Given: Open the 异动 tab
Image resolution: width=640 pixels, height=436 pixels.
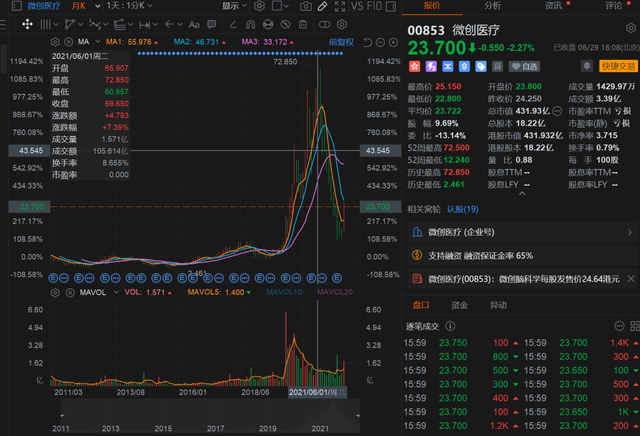Looking at the screenshot, I should click(498, 305).
